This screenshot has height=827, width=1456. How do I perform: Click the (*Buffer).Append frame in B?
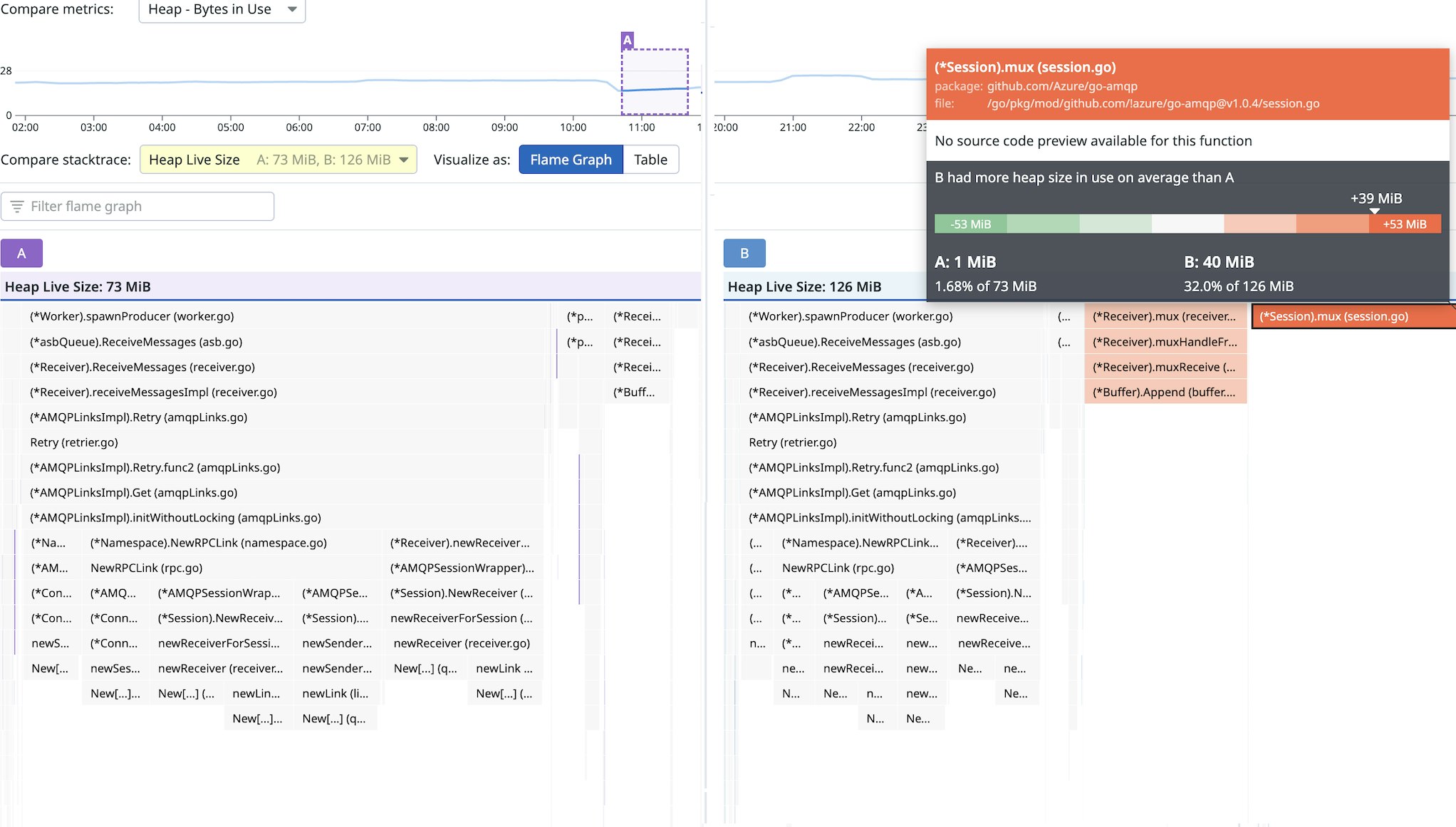pos(1165,392)
